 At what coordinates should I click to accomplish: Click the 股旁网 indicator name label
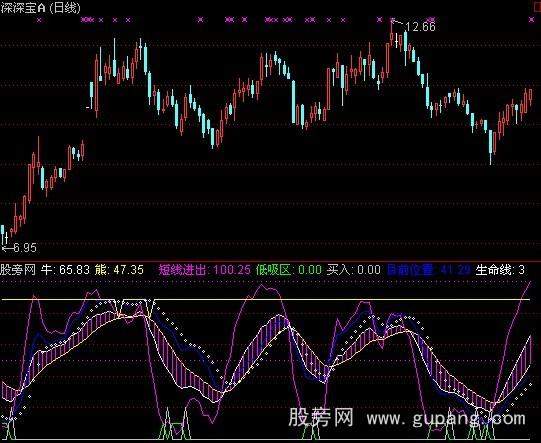tap(18, 269)
